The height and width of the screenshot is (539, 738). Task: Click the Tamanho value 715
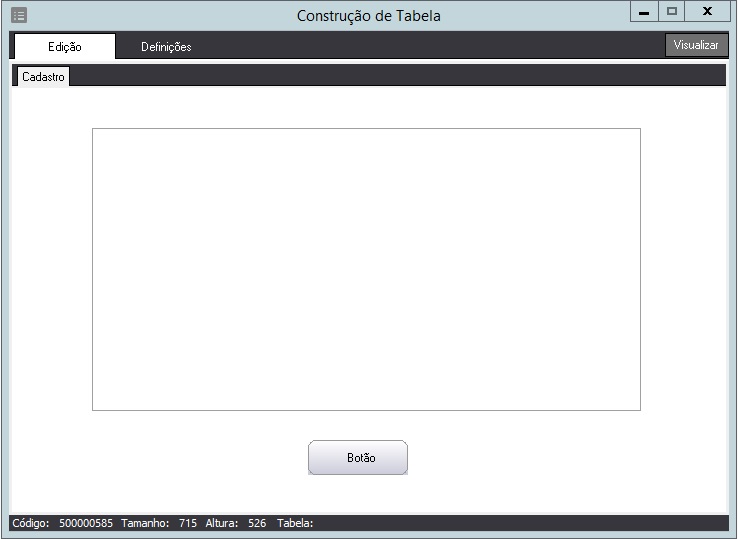click(188, 523)
